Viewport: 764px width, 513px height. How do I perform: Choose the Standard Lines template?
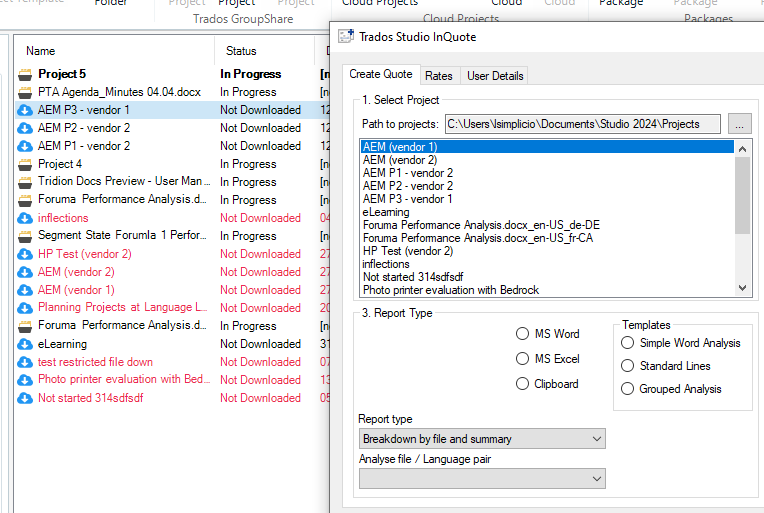coord(628,366)
